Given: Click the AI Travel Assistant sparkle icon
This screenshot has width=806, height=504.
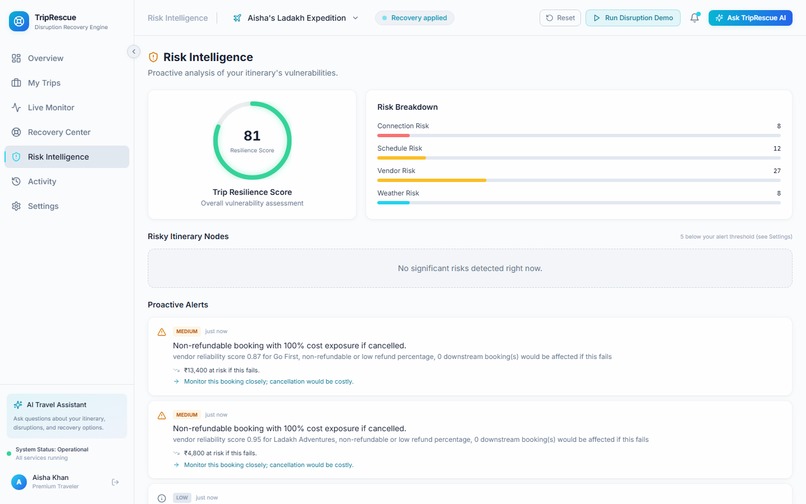Looking at the screenshot, I should 18,405.
